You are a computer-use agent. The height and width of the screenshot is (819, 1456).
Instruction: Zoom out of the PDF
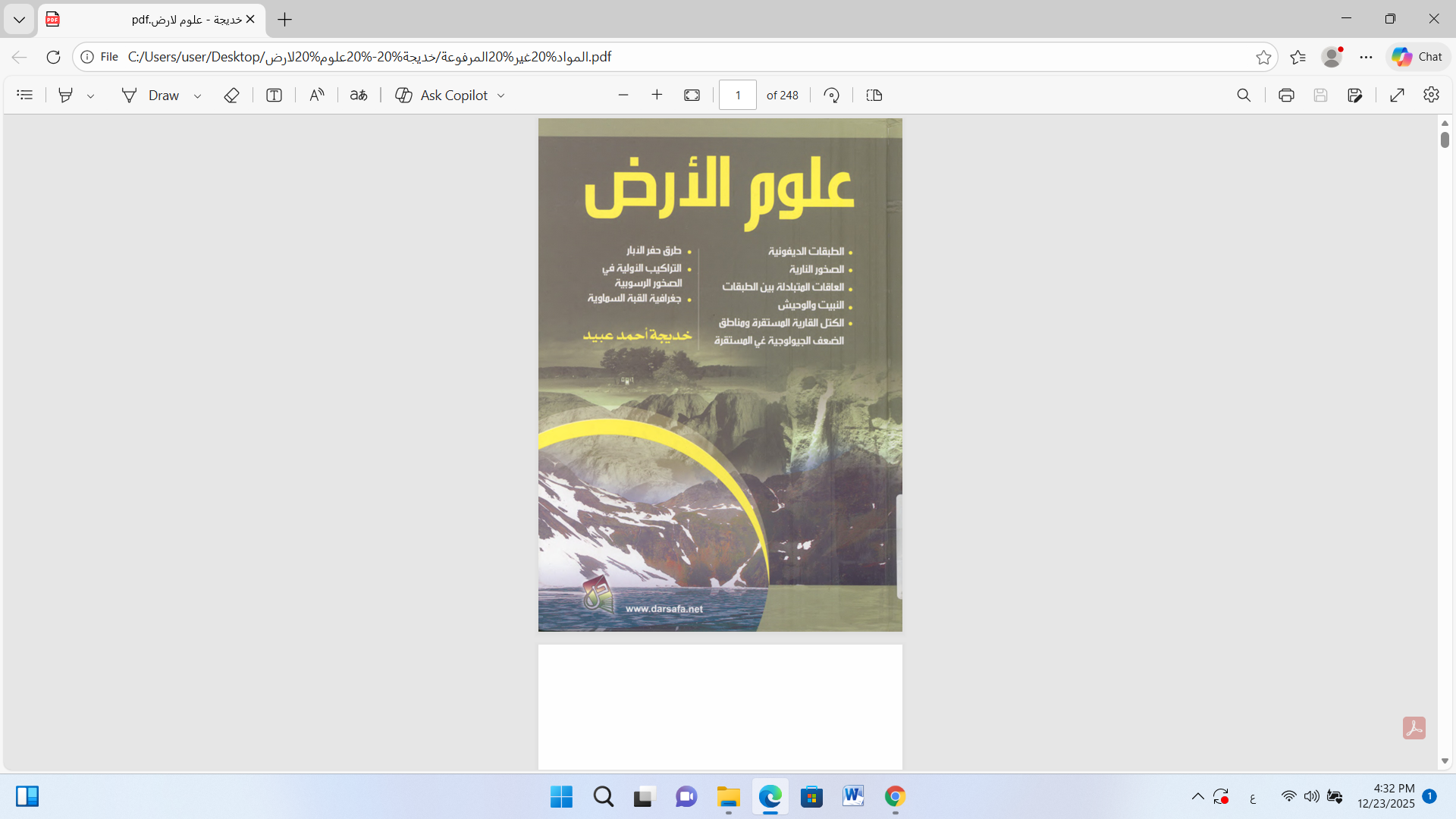[x=623, y=95]
